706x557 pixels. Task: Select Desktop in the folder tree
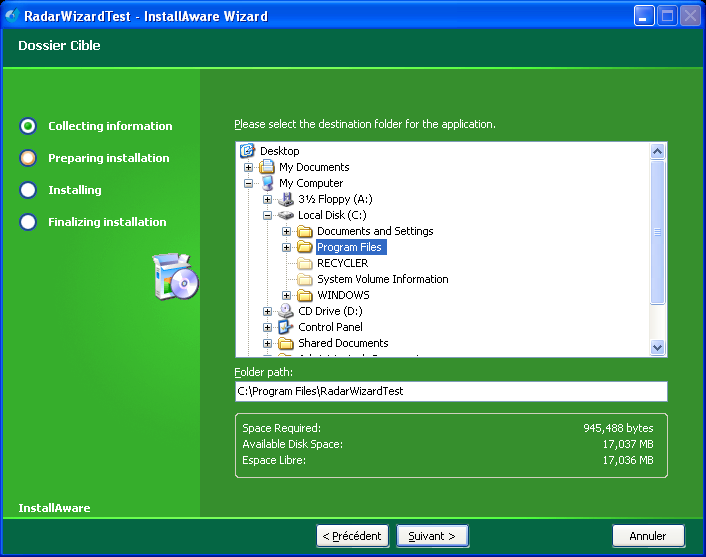pyautogui.click(x=280, y=151)
